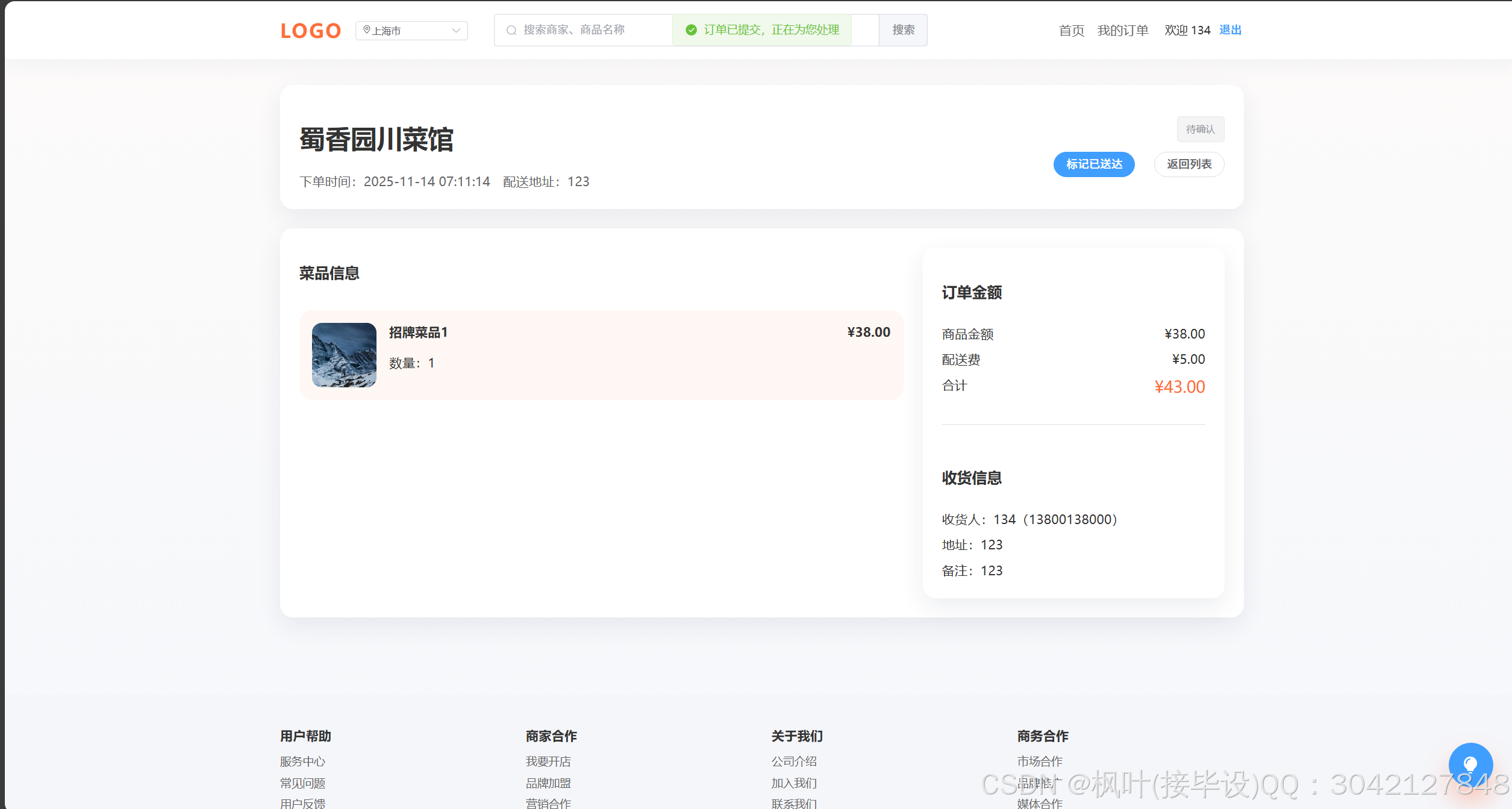Click the green check icon on order notification
Image resolution: width=1512 pixels, height=809 pixels.
click(690, 28)
